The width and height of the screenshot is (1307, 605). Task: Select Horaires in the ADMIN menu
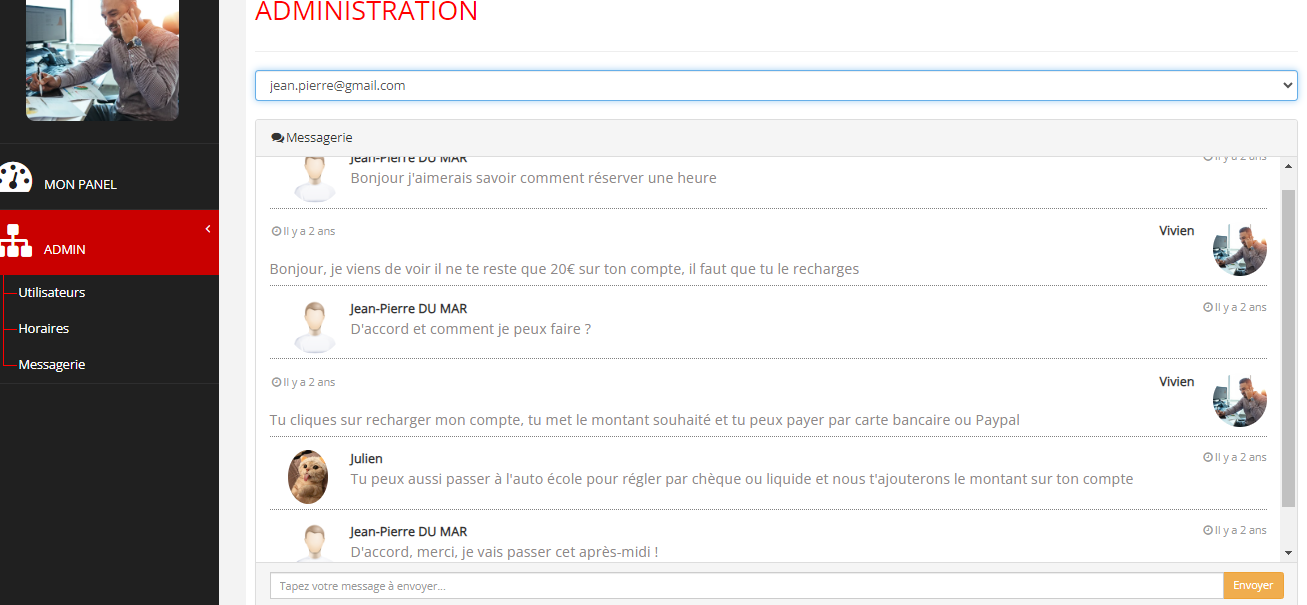pos(43,328)
